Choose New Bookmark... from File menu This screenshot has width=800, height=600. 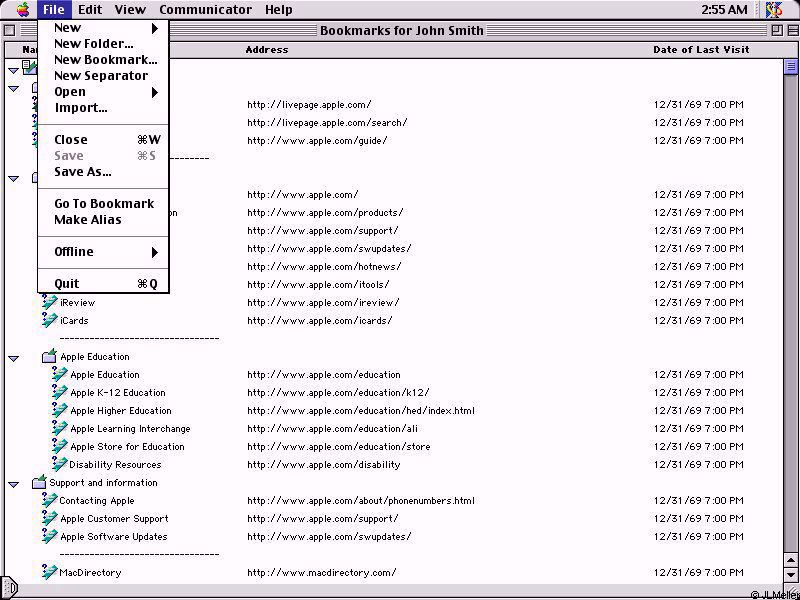point(104,60)
